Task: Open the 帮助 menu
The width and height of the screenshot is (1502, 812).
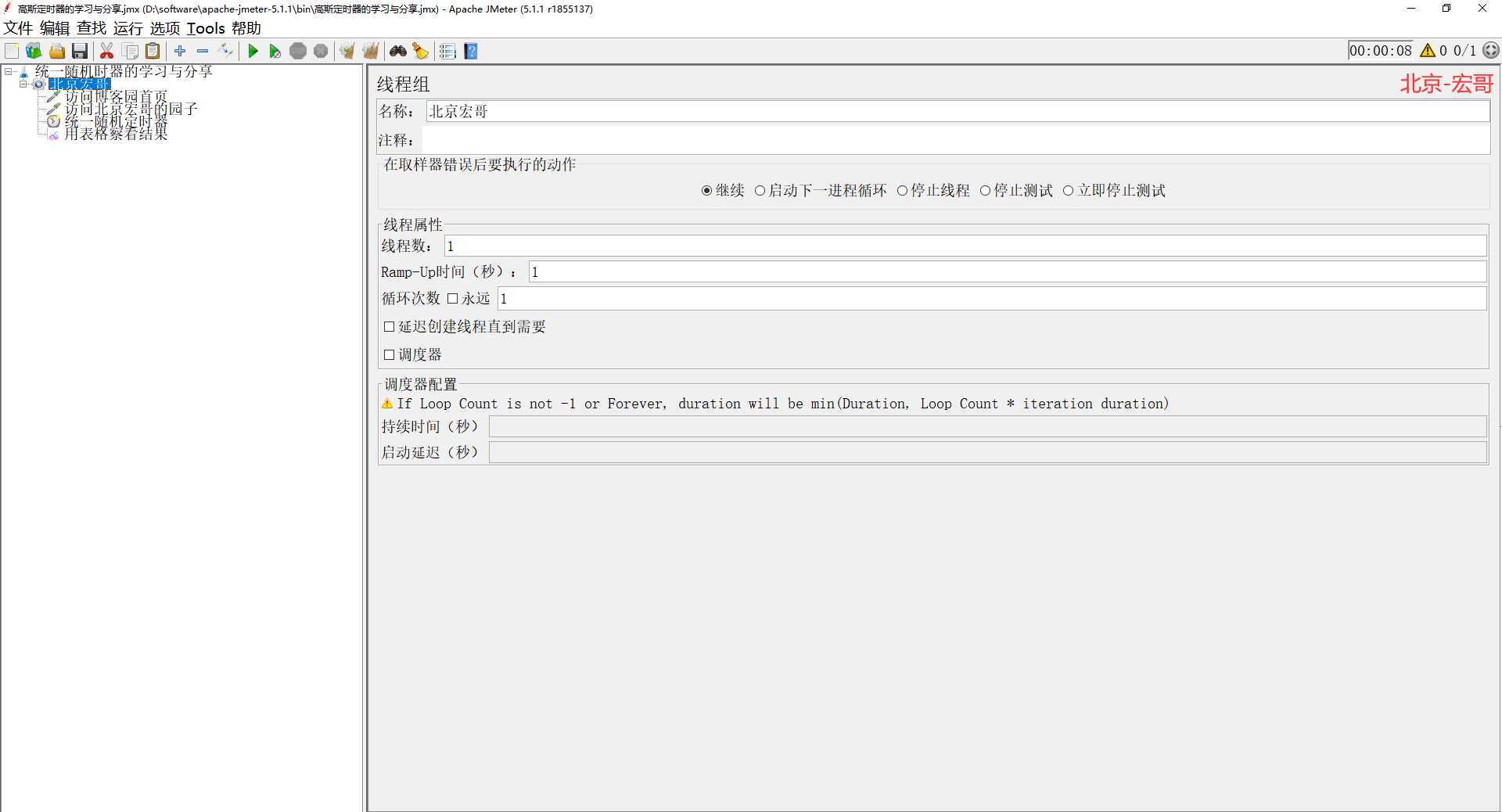Action: pos(246,28)
